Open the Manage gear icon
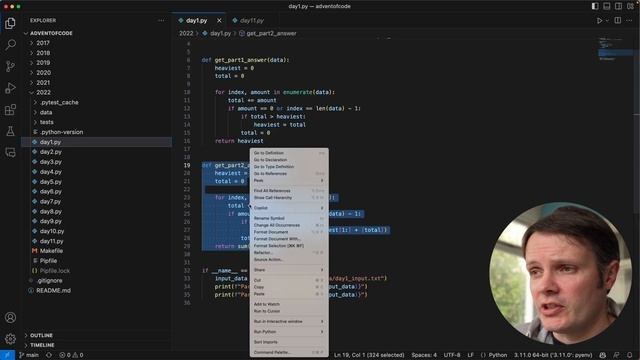Image resolution: width=640 pixels, height=360 pixels. click(x=10, y=338)
